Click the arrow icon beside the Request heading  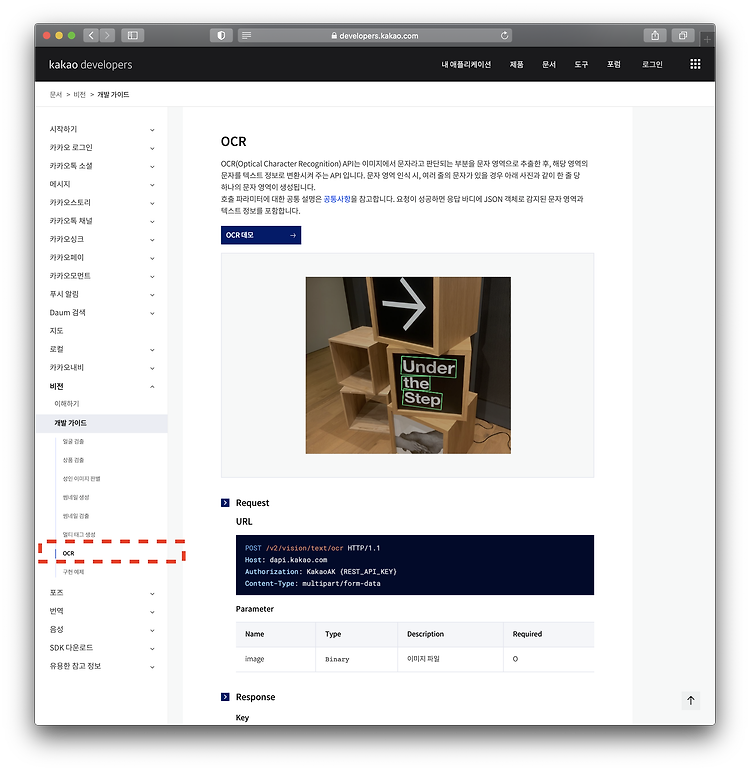tap(225, 503)
